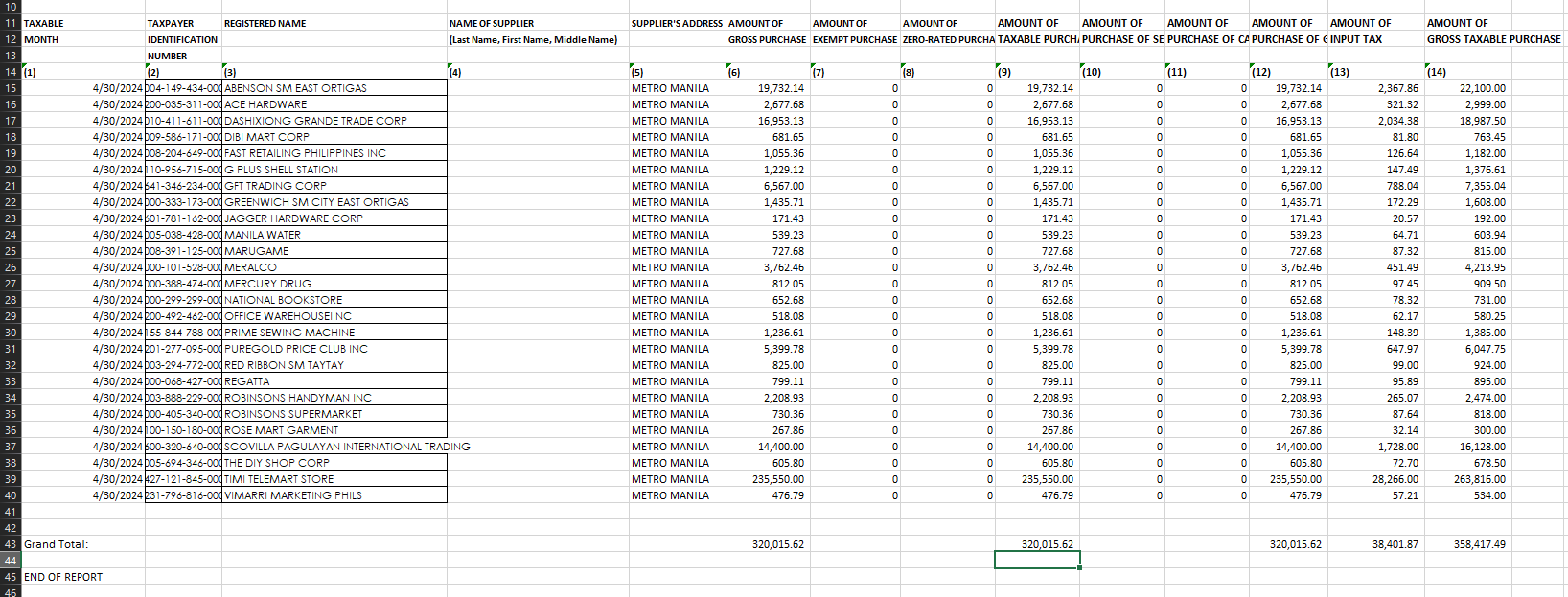
Task: Click METRO MANILA address in MERALCO row
Action: coord(678,267)
